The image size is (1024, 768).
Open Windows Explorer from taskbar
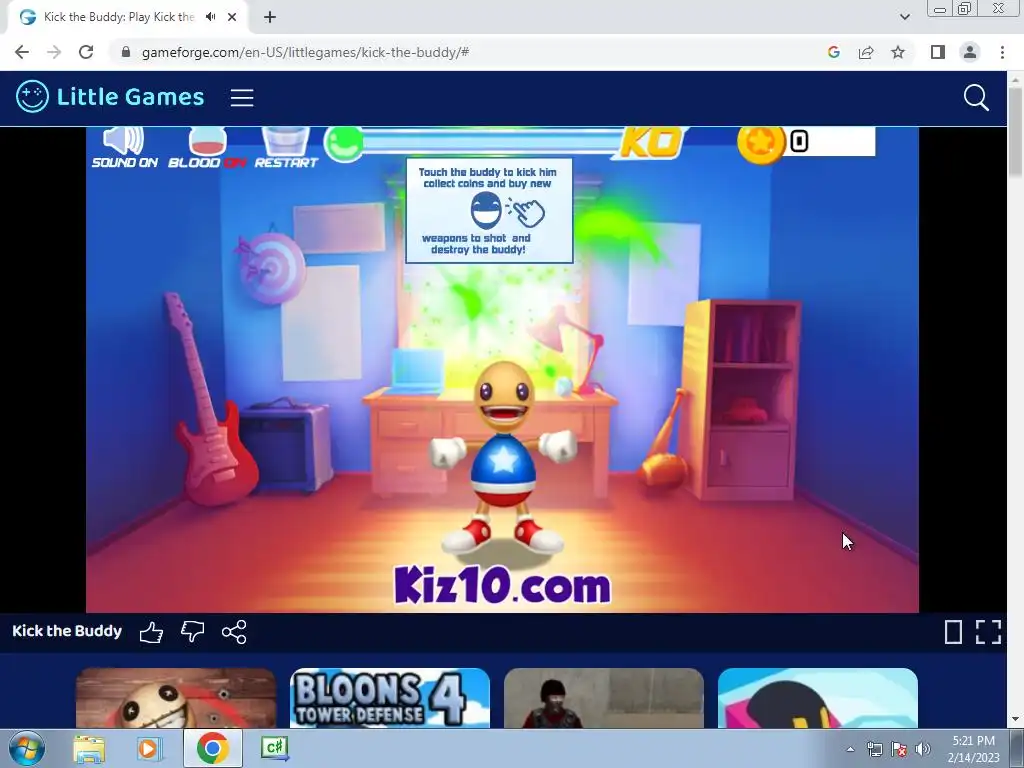(x=89, y=748)
